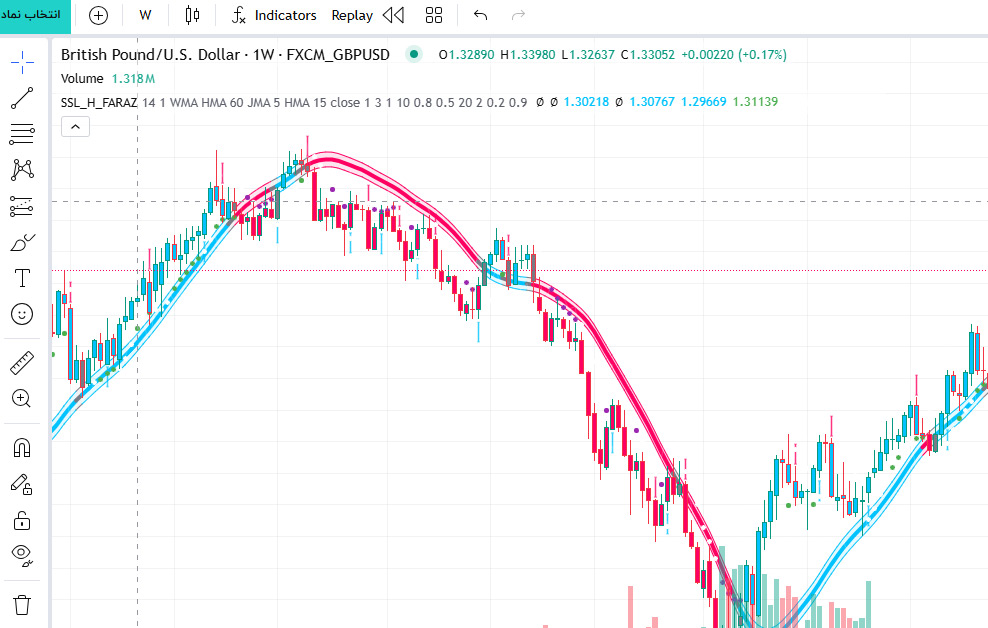Open the emoji icons tool
The image size is (988, 628).
tap(22, 314)
